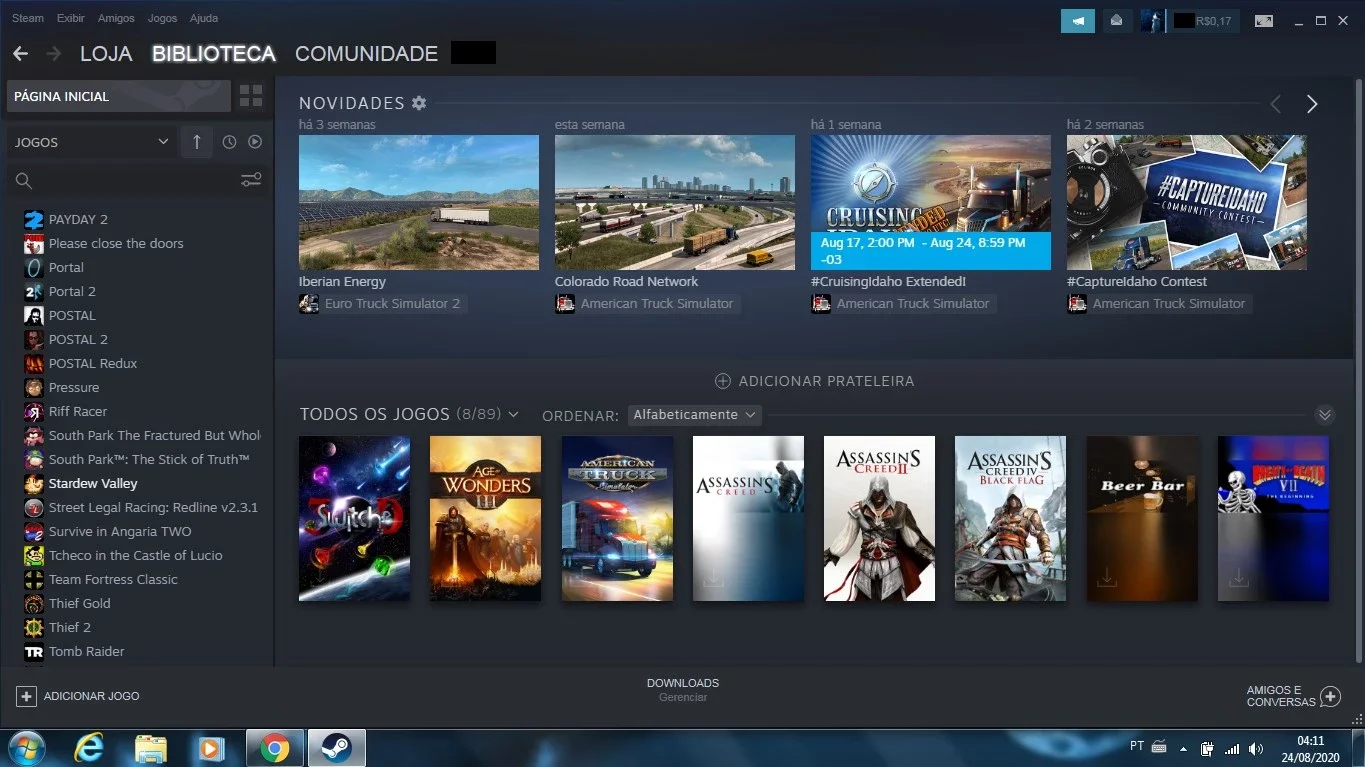Open advanced filters slider icon
Viewport: 1365px width, 767px height.
[251, 180]
